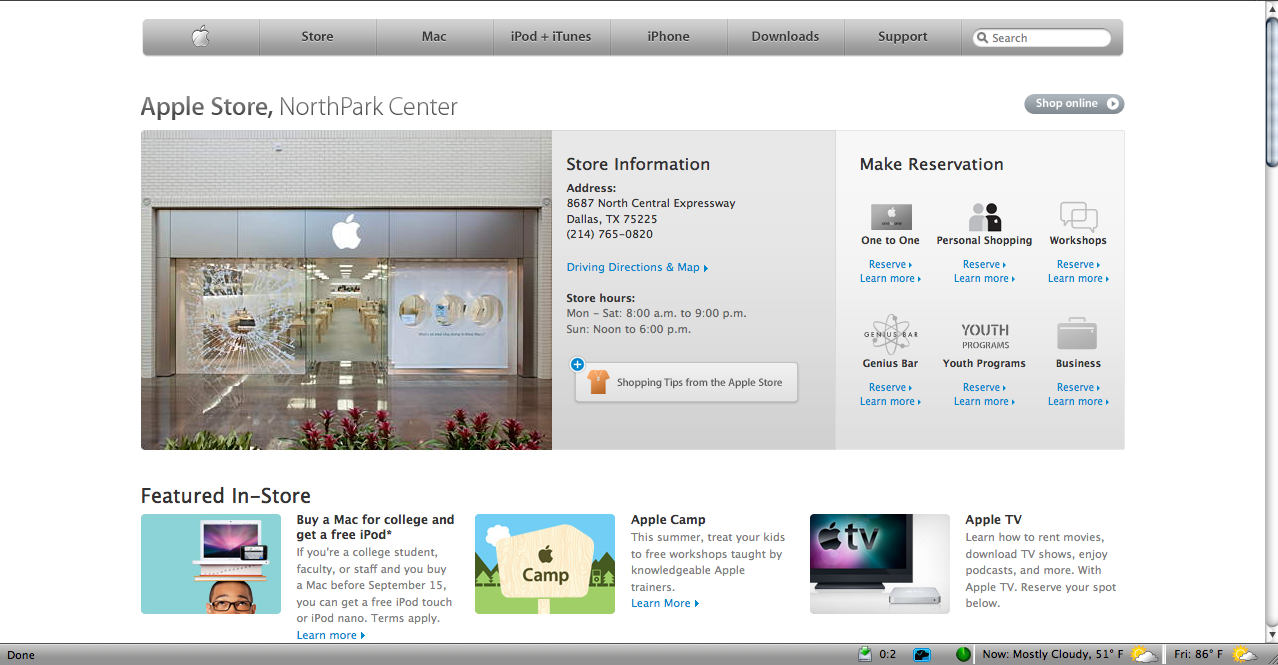Reserve a Genius Bar appointment
The height and width of the screenshot is (665, 1278).
click(890, 388)
